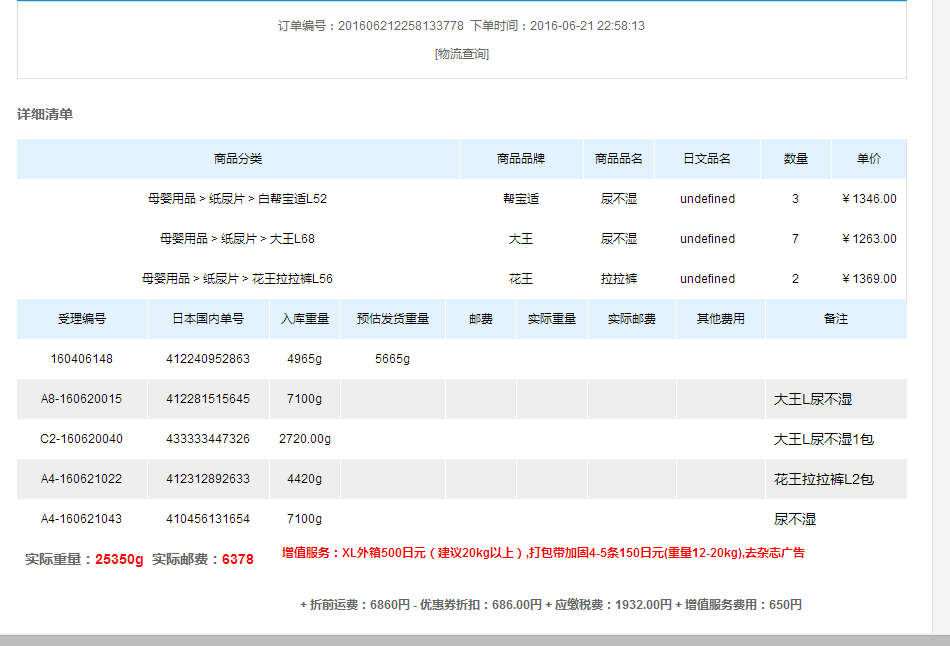Click remark 大王L尿不湿1包
Viewport: 950px width, 646px height.
(824, 439)
